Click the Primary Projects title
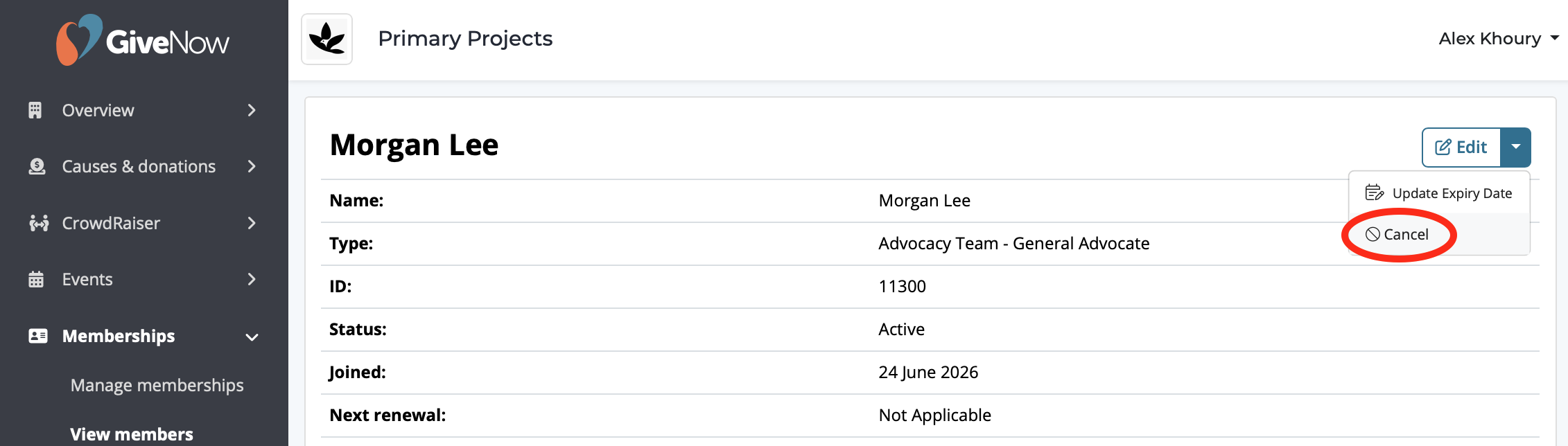Image resolution: width=1568 pixels, height=446 pixels. coord(465,38)
